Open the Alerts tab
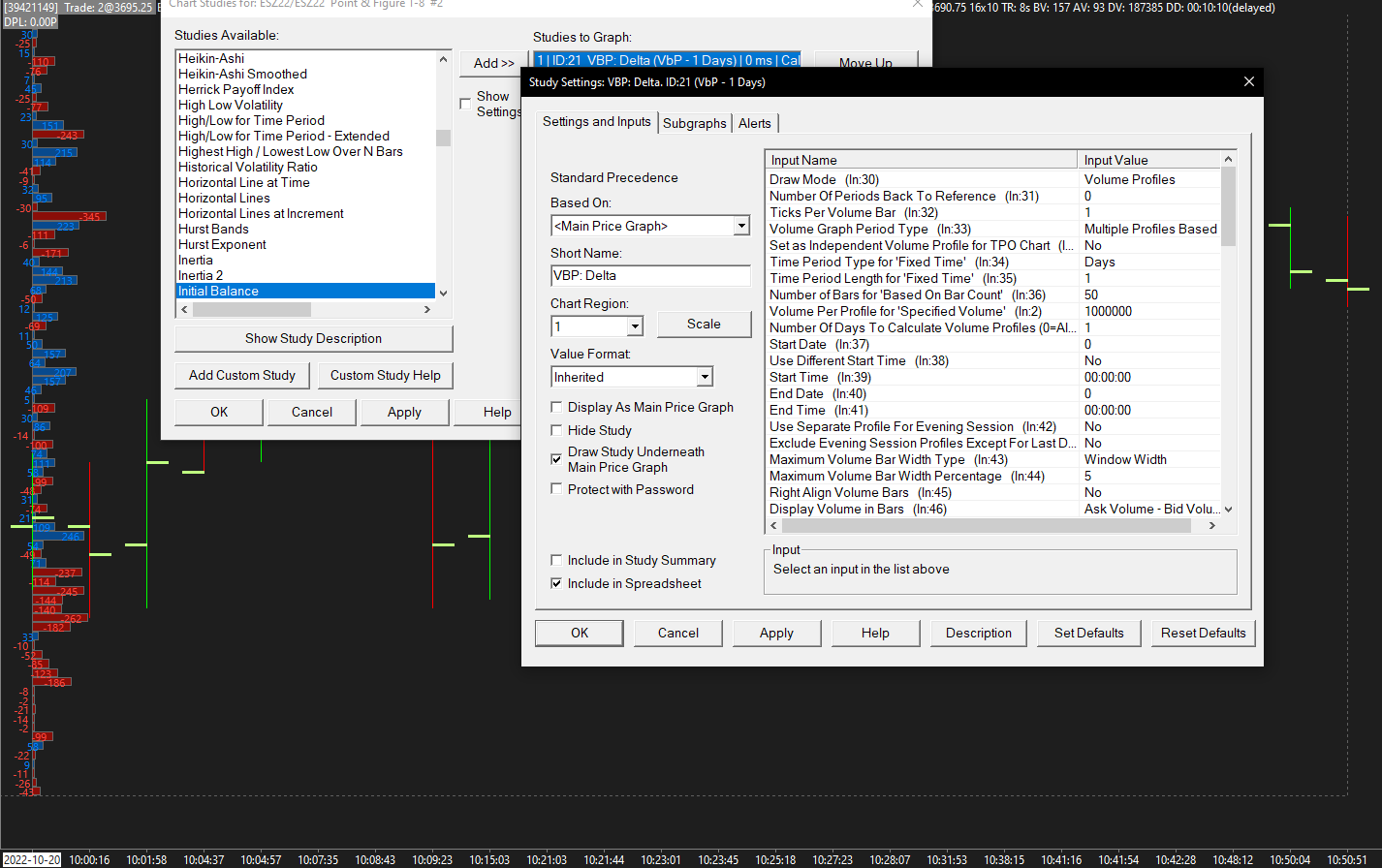 click(754, 123)
